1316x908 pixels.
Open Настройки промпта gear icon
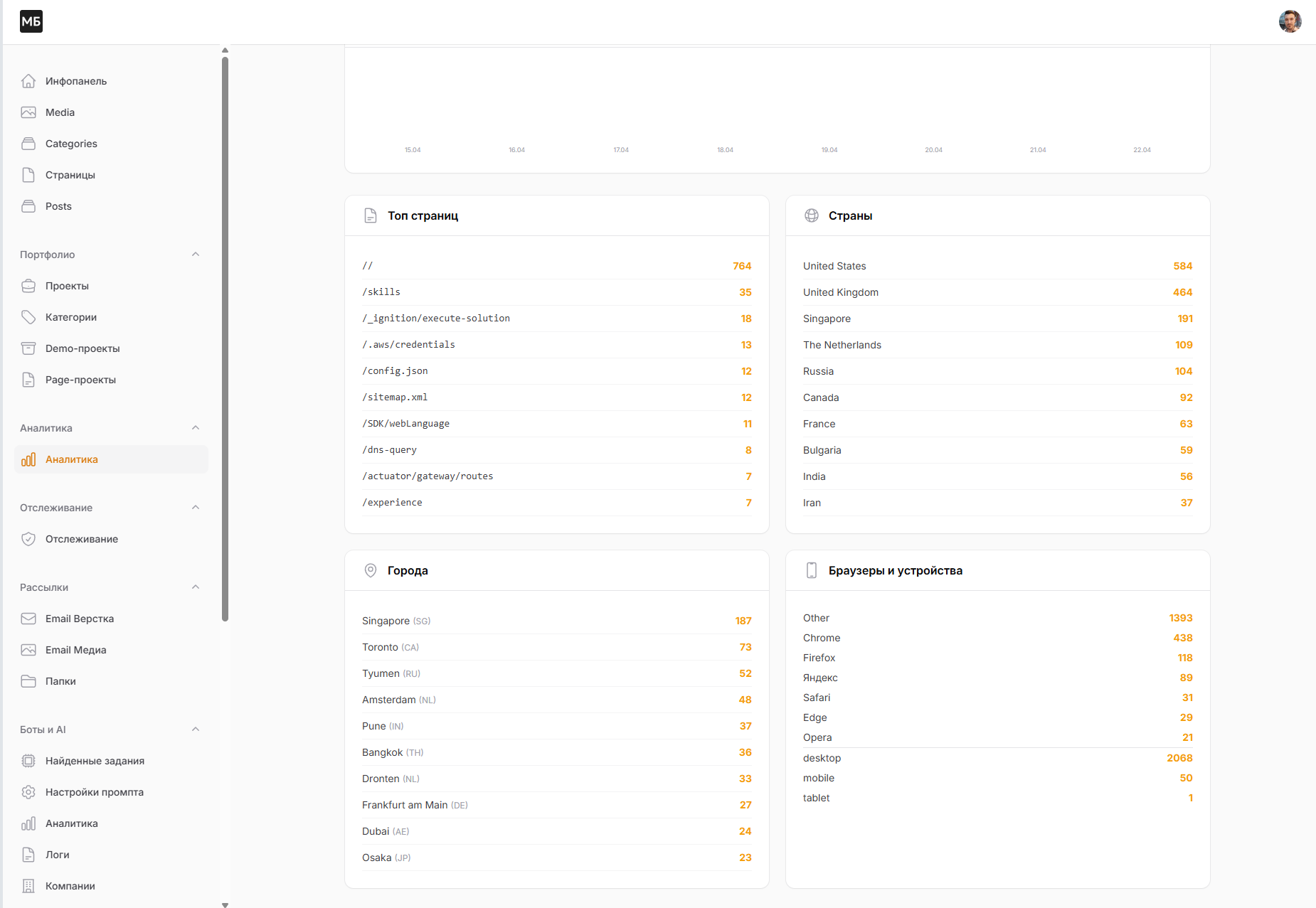28,792
